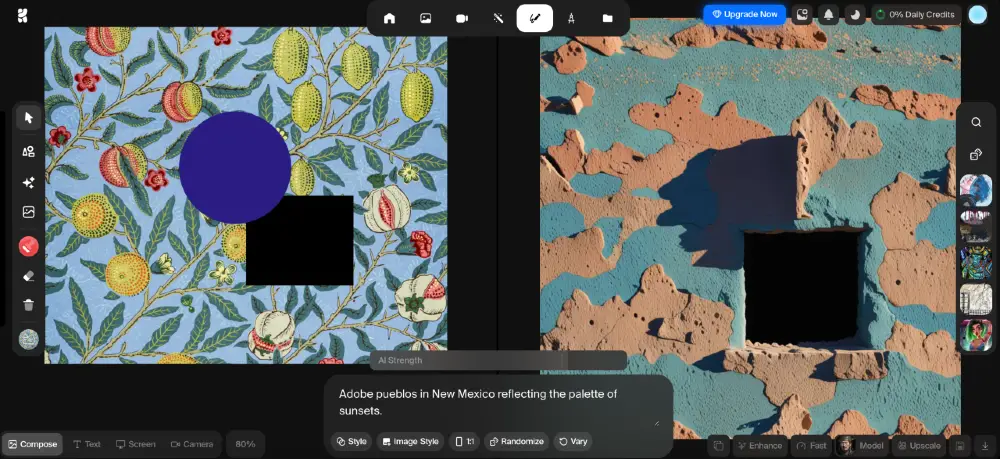Open the assets folder
Viewport: 1000px width, 459px height.
(607, 18)
